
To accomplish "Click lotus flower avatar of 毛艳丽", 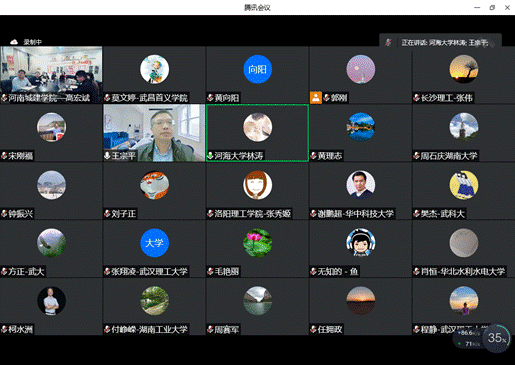I will point(257,243).
